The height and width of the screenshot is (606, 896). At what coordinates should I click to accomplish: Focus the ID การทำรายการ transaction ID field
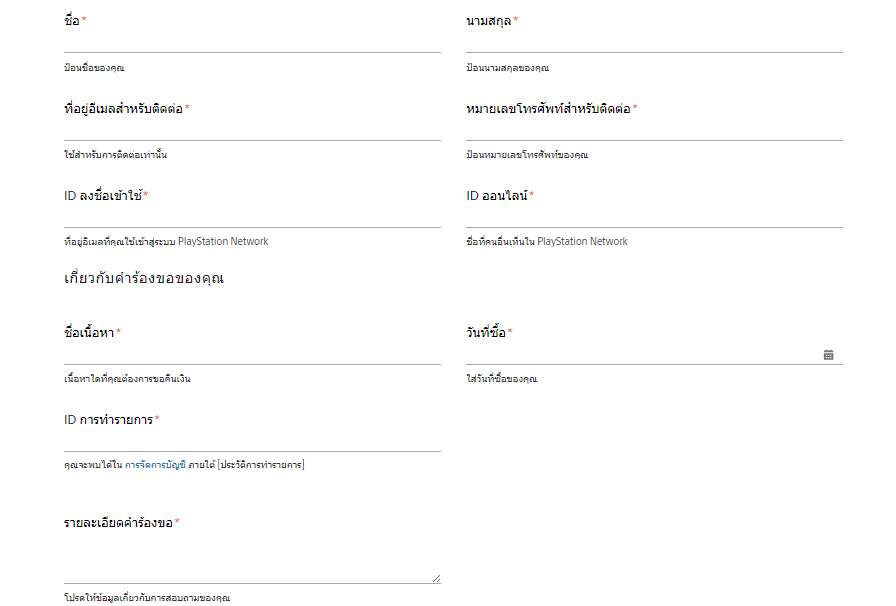(x=252, y=440)
